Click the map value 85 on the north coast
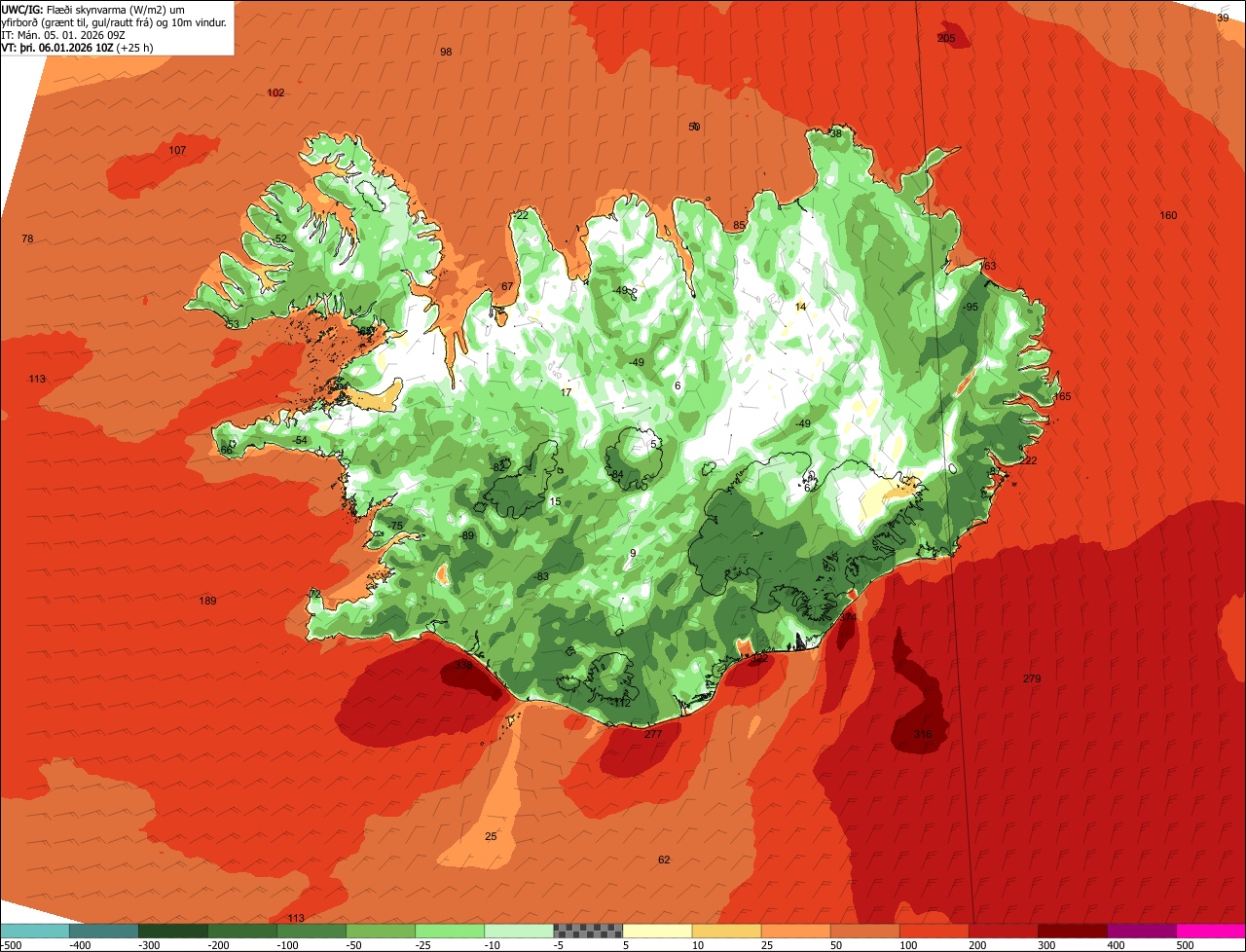This screenshot has width=1246, height=952. click(739, 226)
